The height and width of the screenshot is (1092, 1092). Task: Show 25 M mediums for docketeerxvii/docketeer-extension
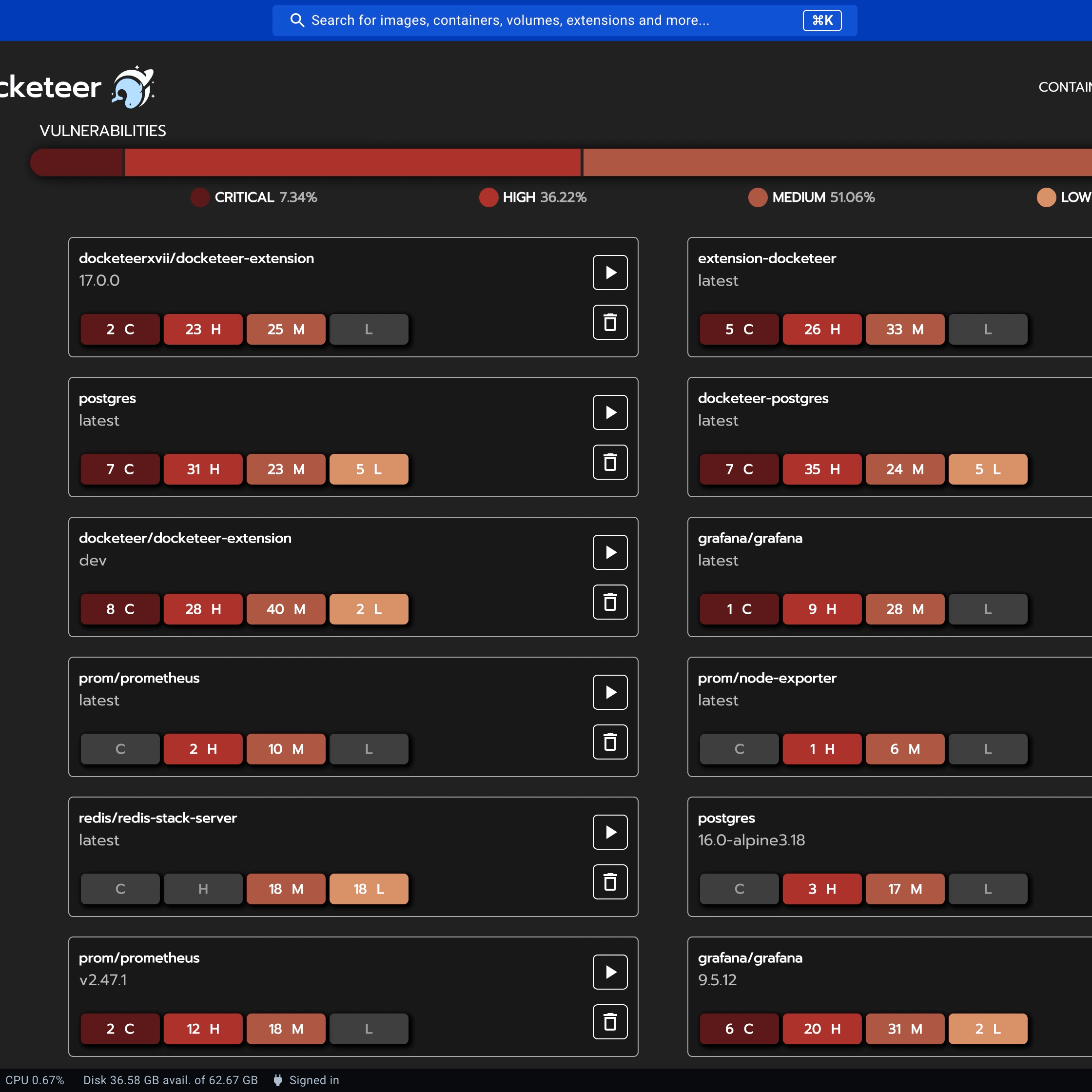286,329
